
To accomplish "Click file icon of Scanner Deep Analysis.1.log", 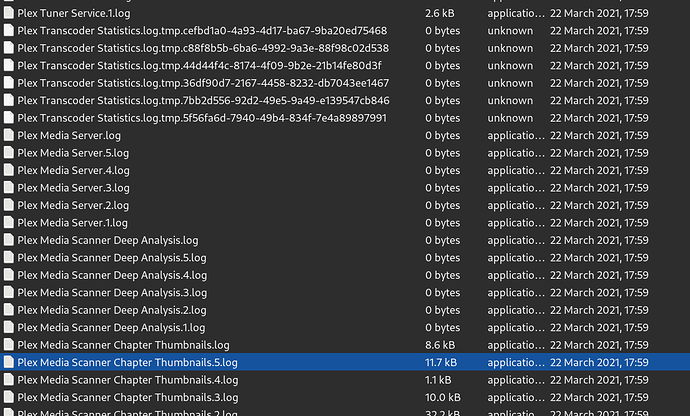I will [x=8, y=327].
